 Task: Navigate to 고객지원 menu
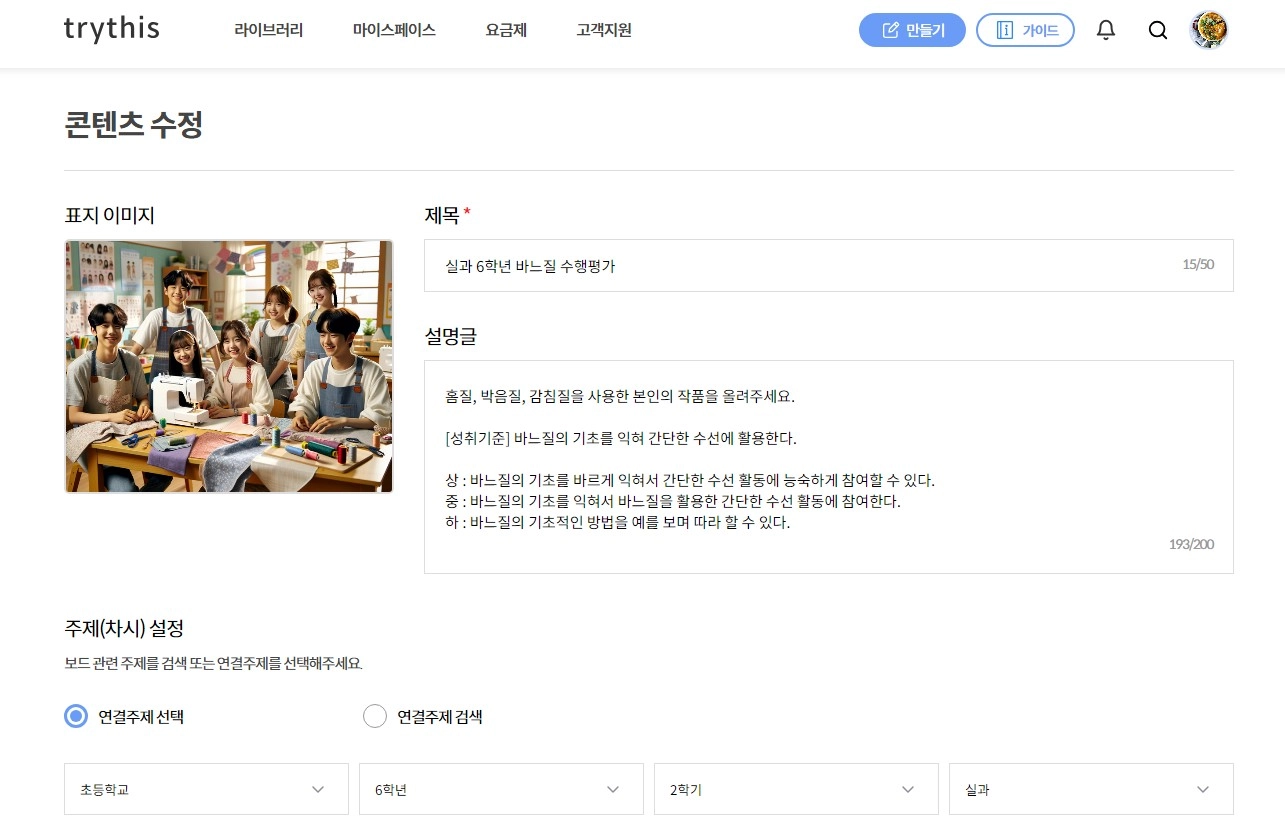coord(604,30)
